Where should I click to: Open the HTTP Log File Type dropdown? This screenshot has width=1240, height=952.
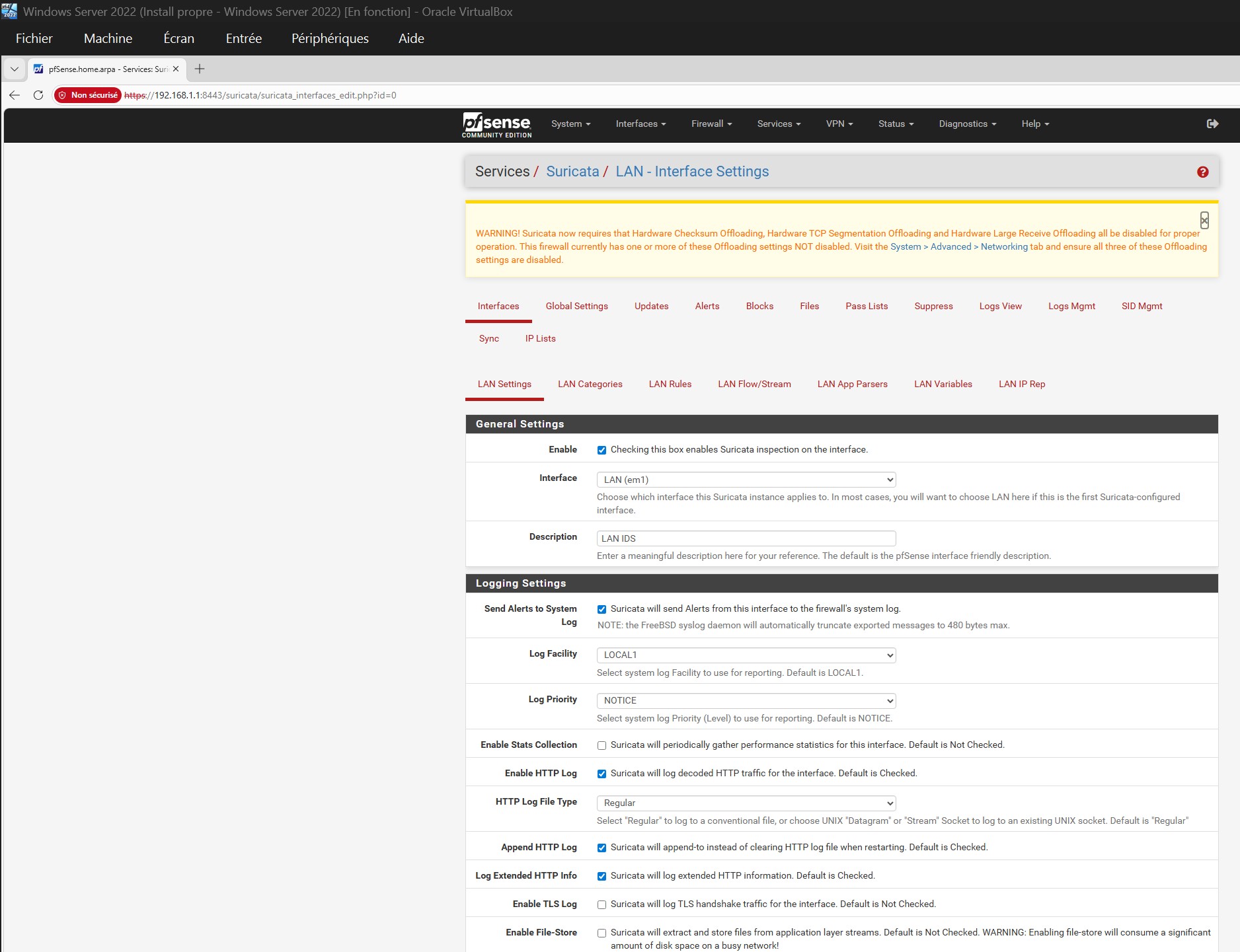[x=746, y=803]
